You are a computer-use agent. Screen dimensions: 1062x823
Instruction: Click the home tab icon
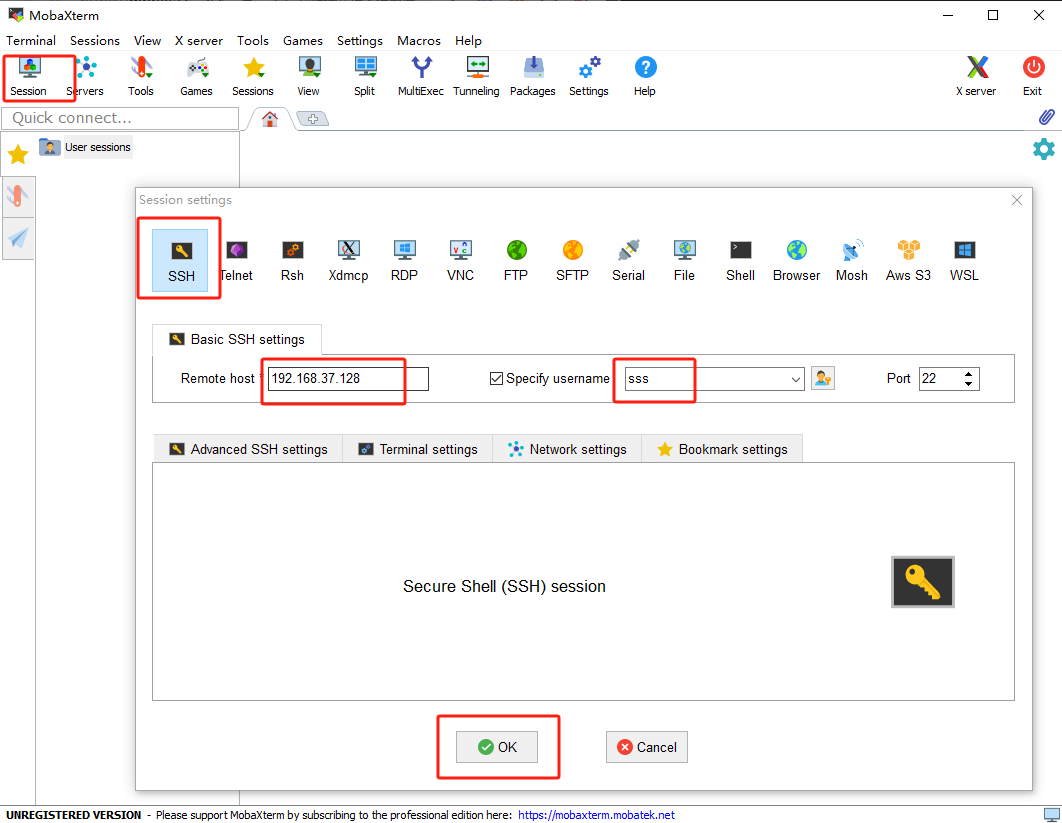point(270,119)
